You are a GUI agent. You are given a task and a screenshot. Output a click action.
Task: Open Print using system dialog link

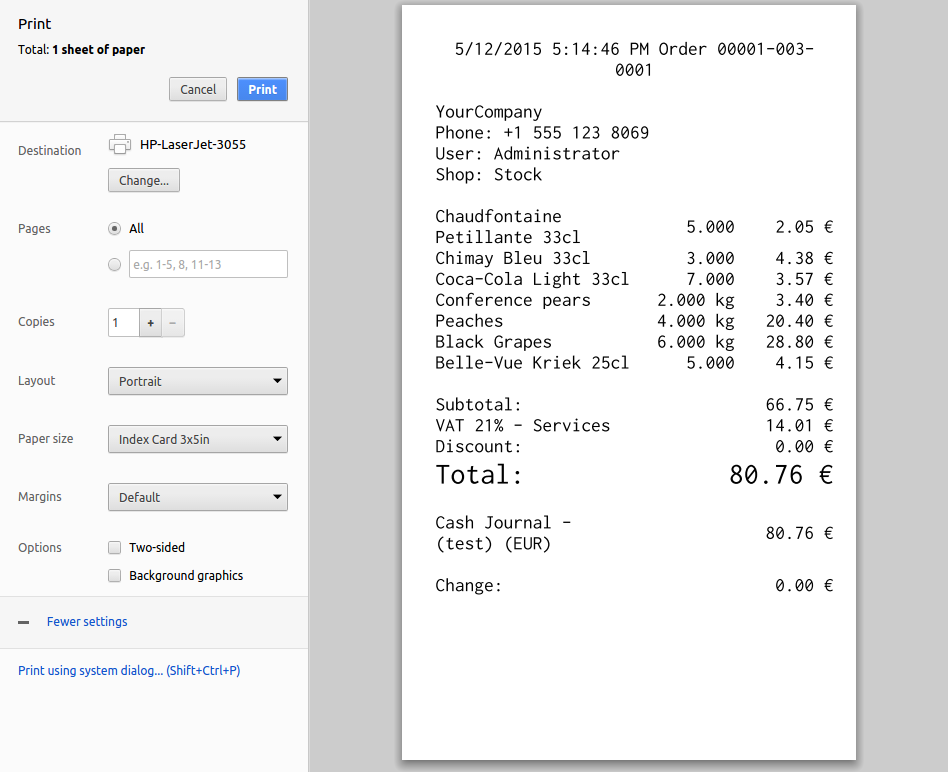(129, 671)
